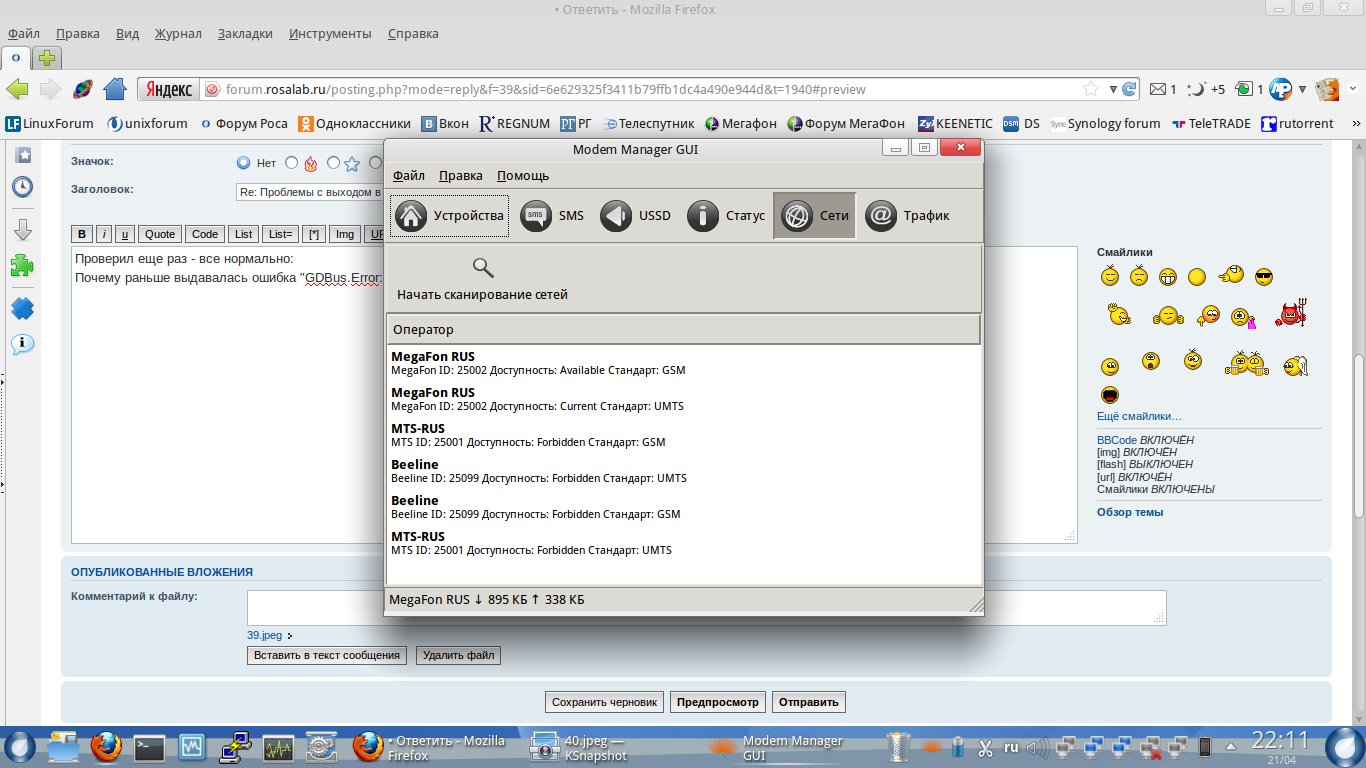Open Modem Manager Помощь menu

[x=523, y=175]
